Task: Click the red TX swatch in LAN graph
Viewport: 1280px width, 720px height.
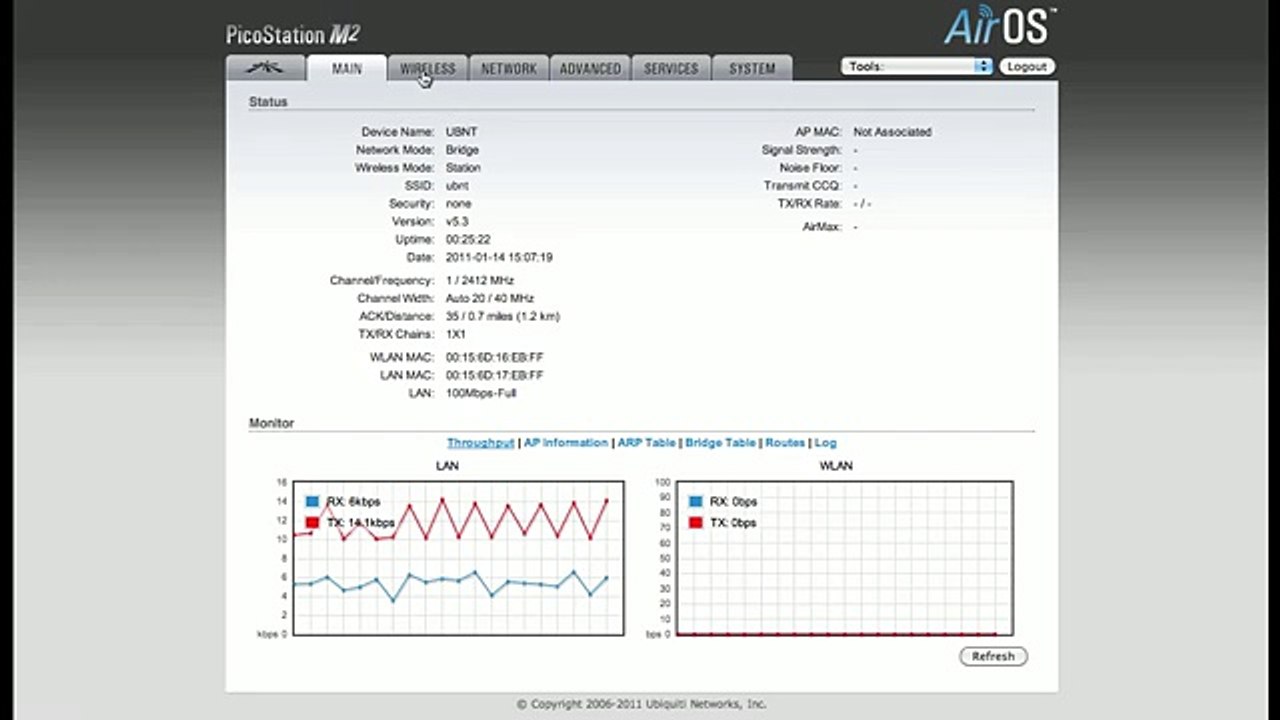Action: pyautogui.click(x=313, y=522)
